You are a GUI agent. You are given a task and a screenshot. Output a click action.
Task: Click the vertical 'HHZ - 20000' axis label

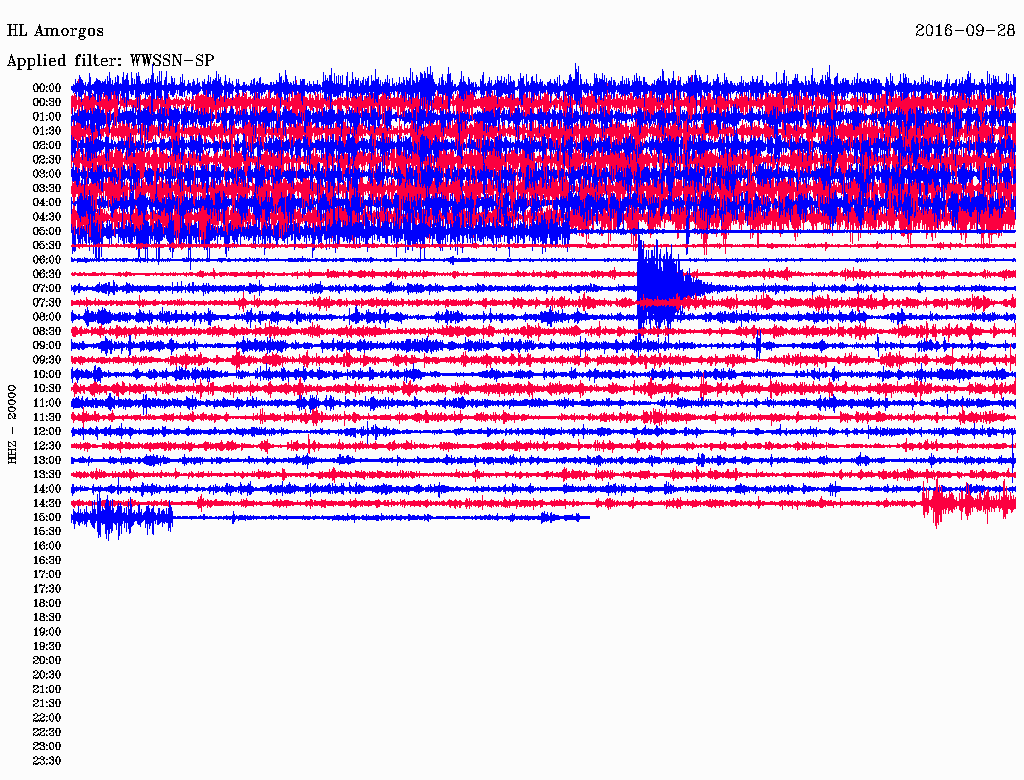point(12,424)
